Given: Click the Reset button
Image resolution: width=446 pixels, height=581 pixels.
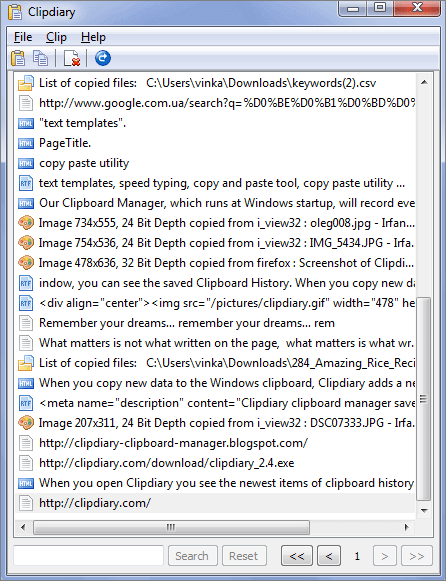Looking at the screenshot, I should 244,556.
